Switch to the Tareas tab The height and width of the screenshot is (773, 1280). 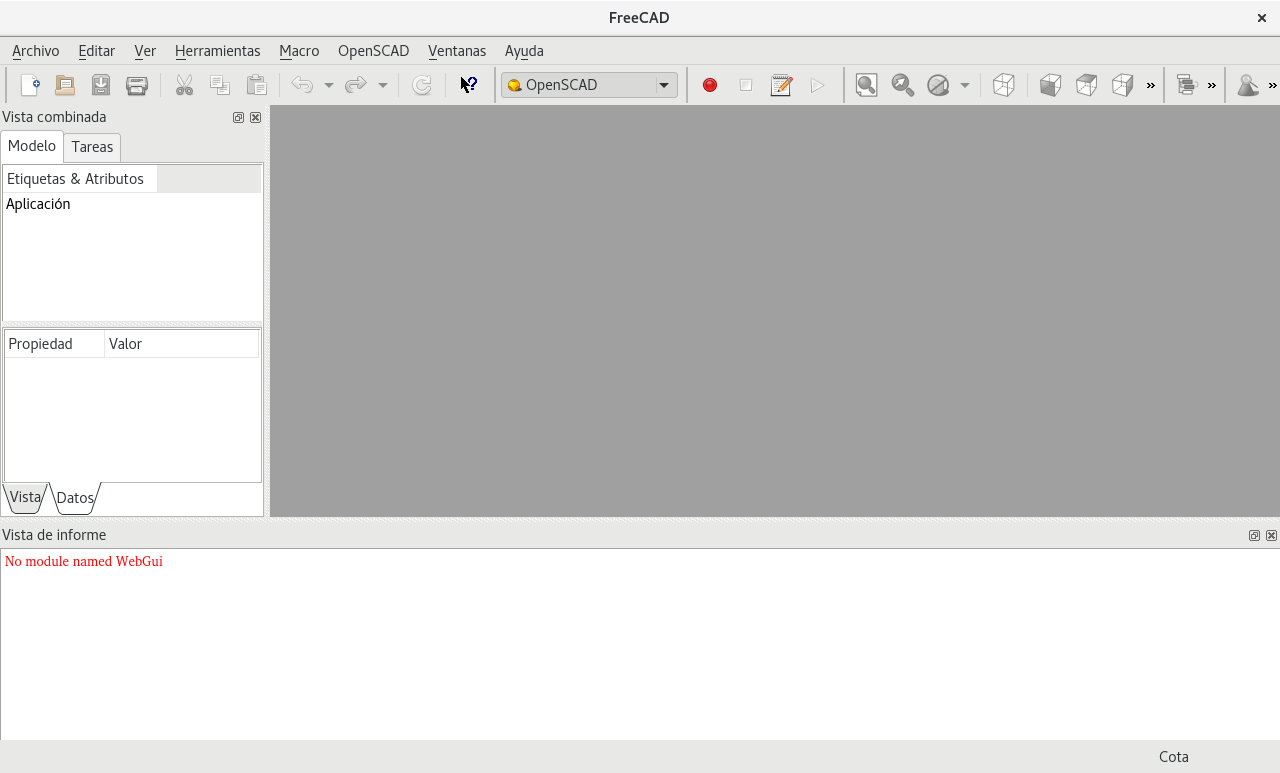coord(92,147)
